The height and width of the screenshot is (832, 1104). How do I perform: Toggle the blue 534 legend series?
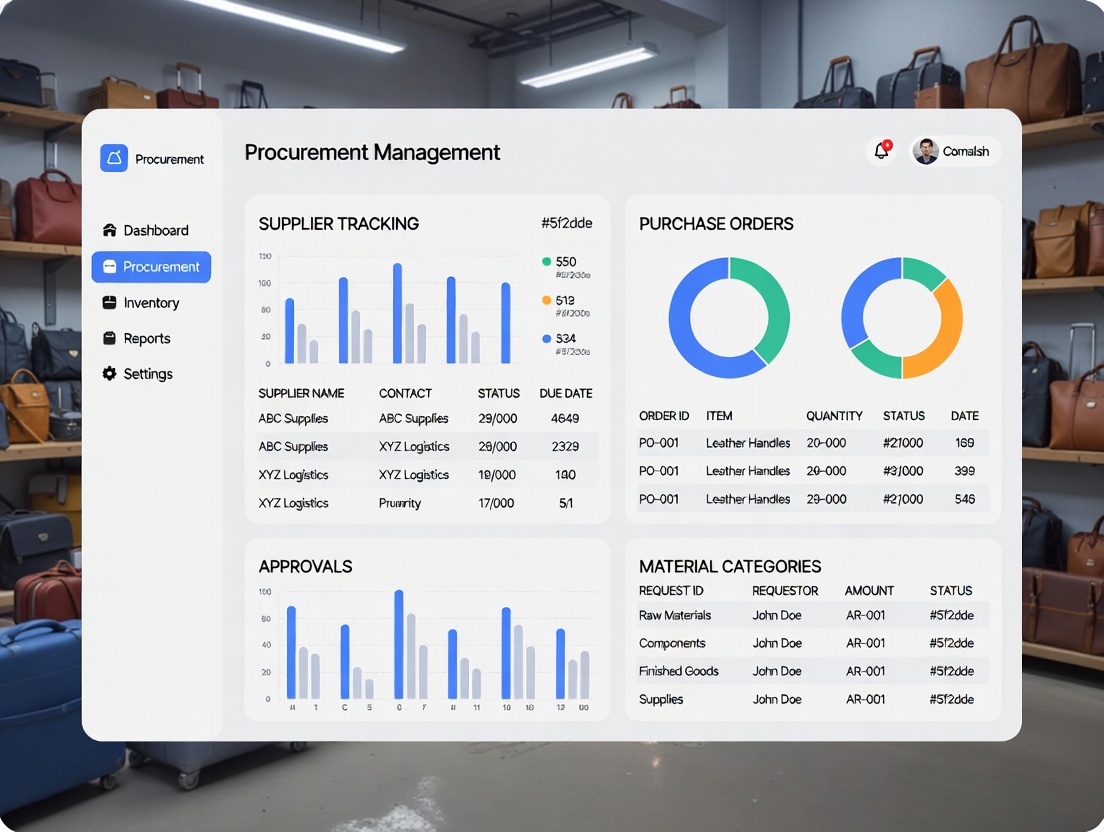pyautogui.click(x=547, y=339)
